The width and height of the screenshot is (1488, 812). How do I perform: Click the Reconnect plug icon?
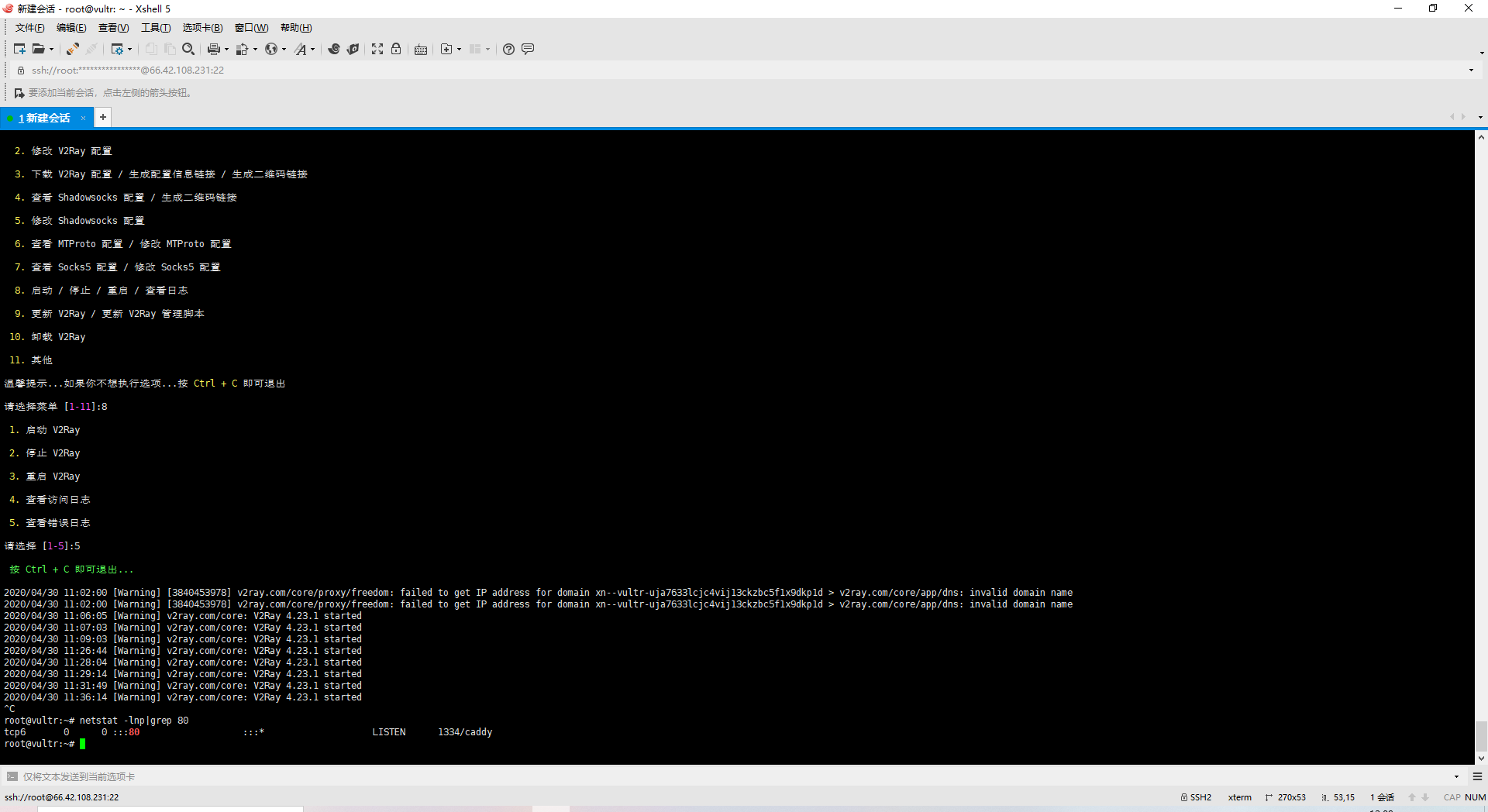(72, 49)
